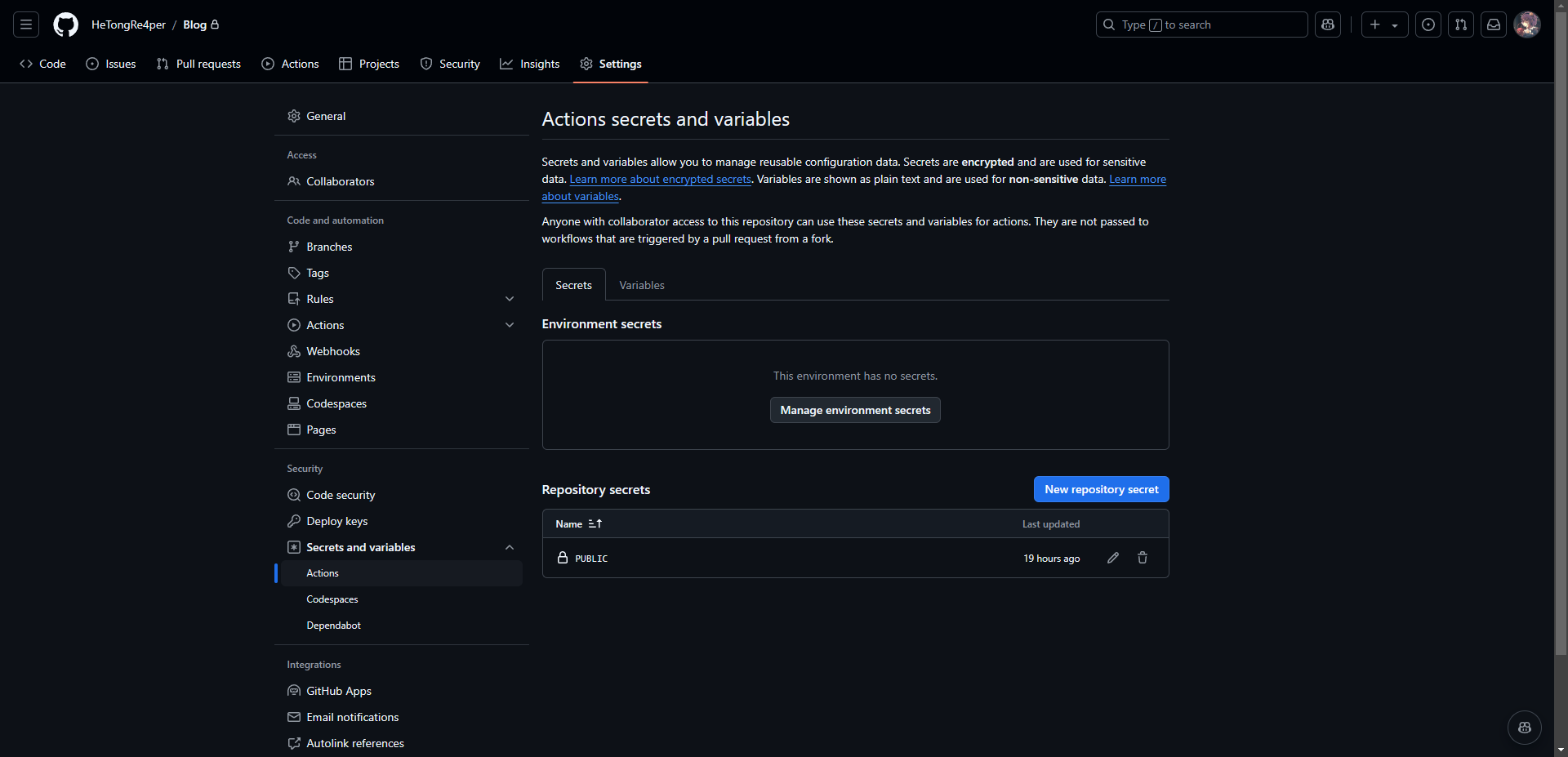Viewport: 1568px width, 757px height.
Task: Open the issues icon in top-right header
Action: click(1428, 24)
